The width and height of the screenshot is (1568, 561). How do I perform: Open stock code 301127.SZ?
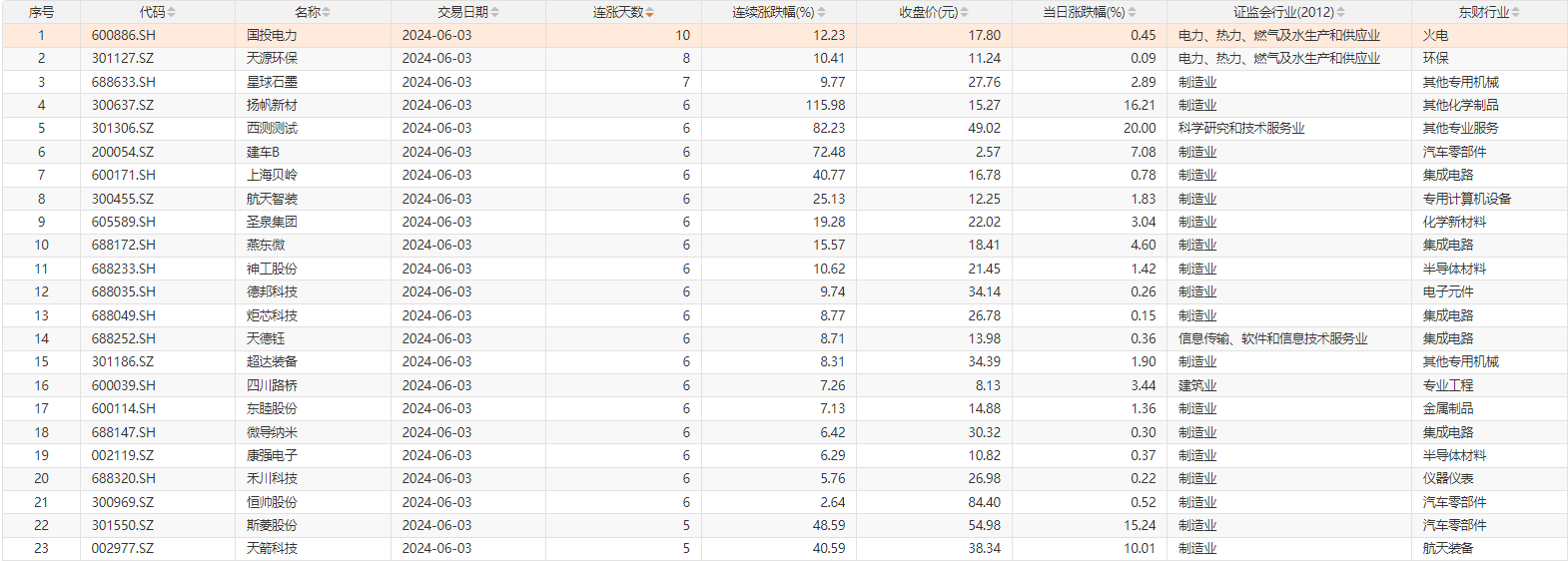123,58
